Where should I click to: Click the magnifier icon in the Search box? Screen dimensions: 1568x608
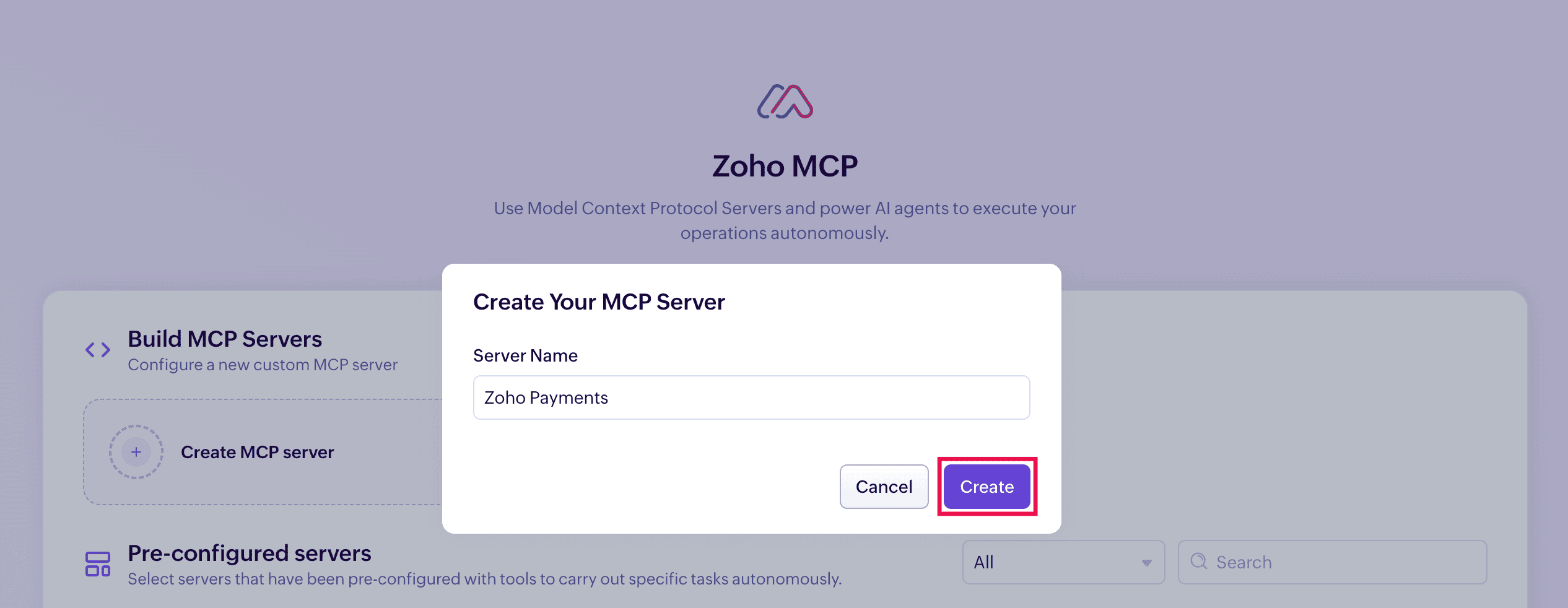tap(1199, 562)
